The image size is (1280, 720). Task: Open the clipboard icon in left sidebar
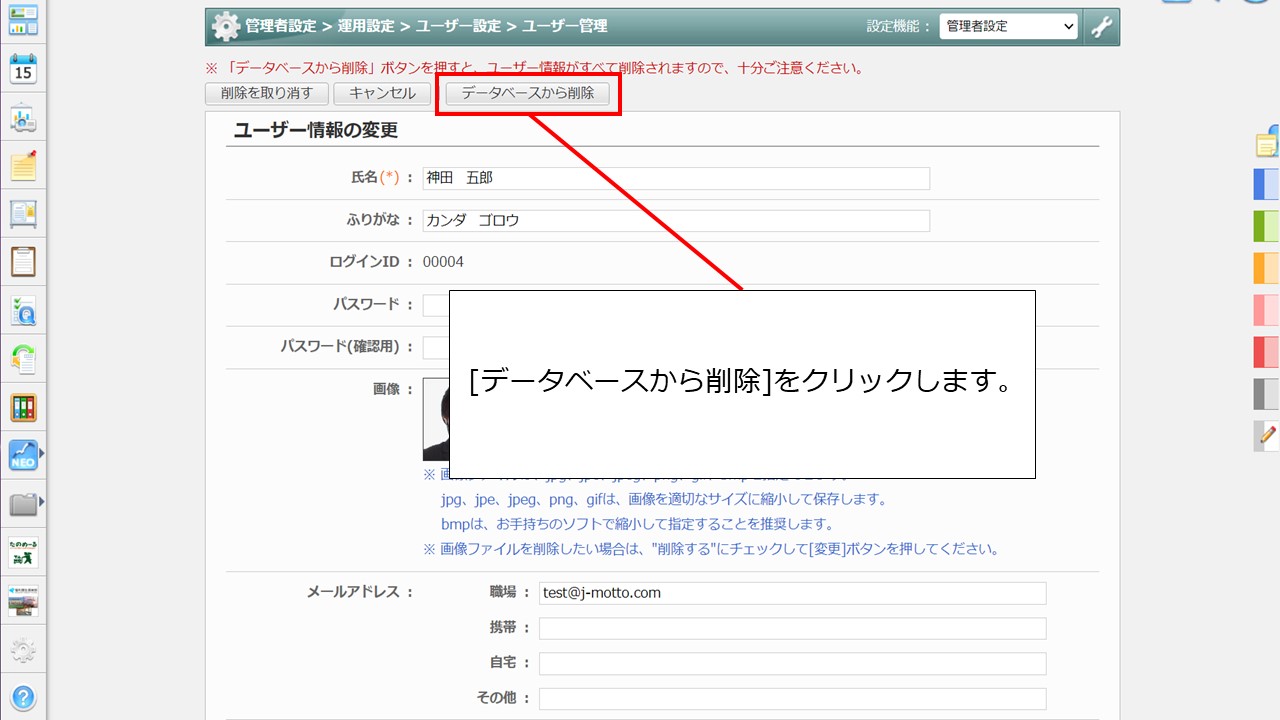click(23, 262)
